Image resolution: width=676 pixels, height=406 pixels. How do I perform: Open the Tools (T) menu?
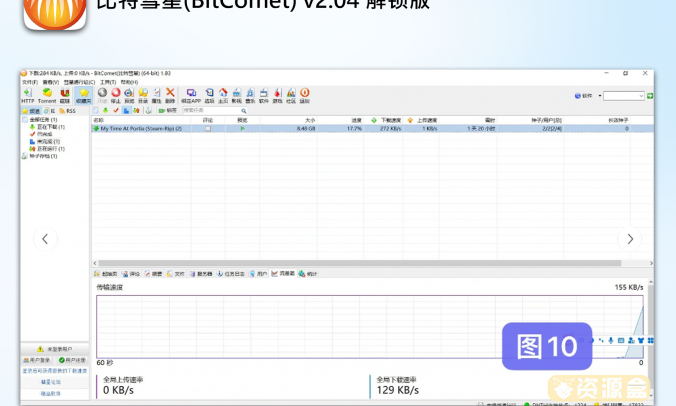(x=108, y=82)
